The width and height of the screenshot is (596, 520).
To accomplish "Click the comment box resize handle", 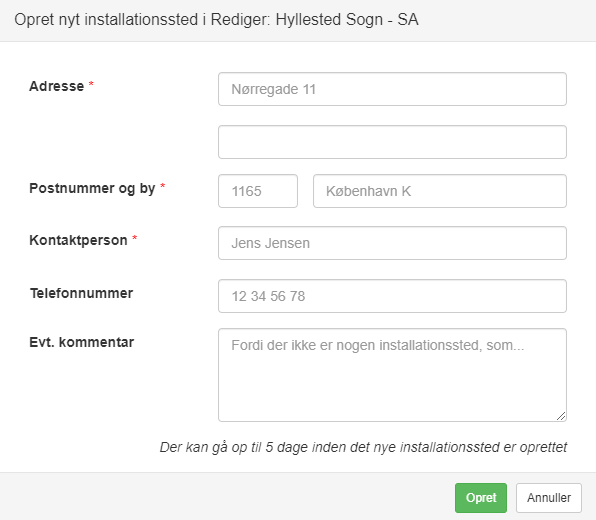I will [561, 416].
